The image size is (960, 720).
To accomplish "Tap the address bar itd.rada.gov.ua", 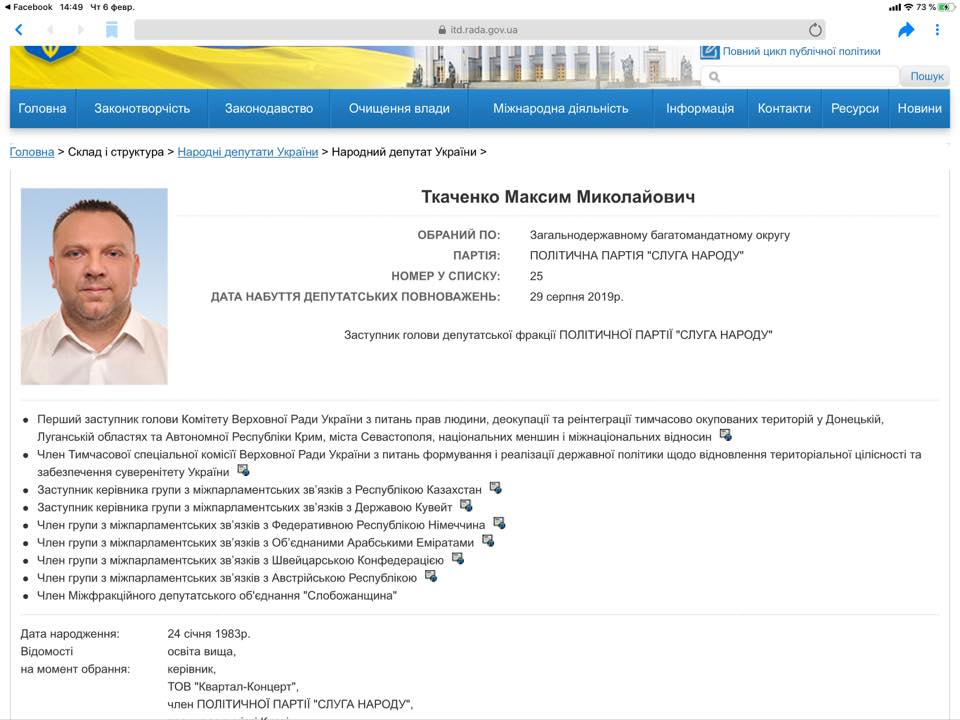I will click(479, 29).
